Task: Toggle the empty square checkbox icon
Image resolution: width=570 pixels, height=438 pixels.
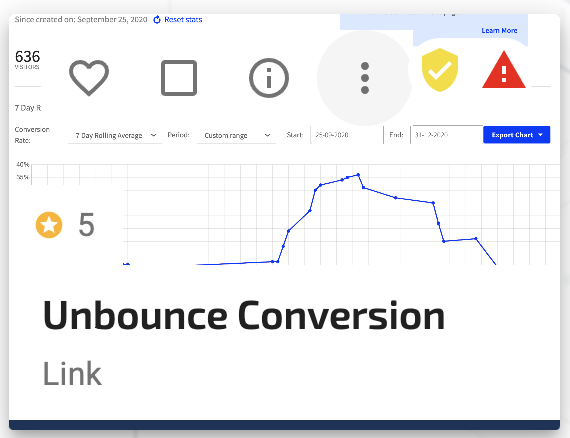Action: [179, 78]
